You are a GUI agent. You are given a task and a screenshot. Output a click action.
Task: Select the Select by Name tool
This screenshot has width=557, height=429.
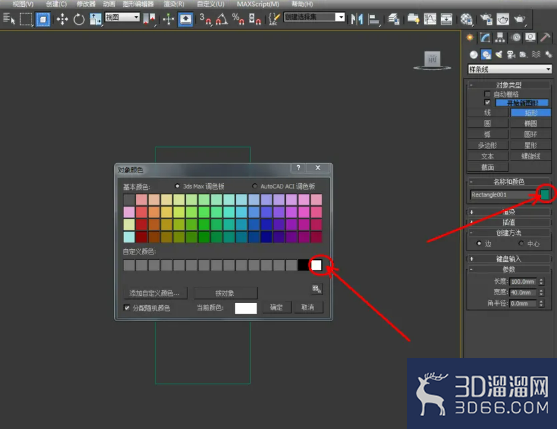point(9,19)
